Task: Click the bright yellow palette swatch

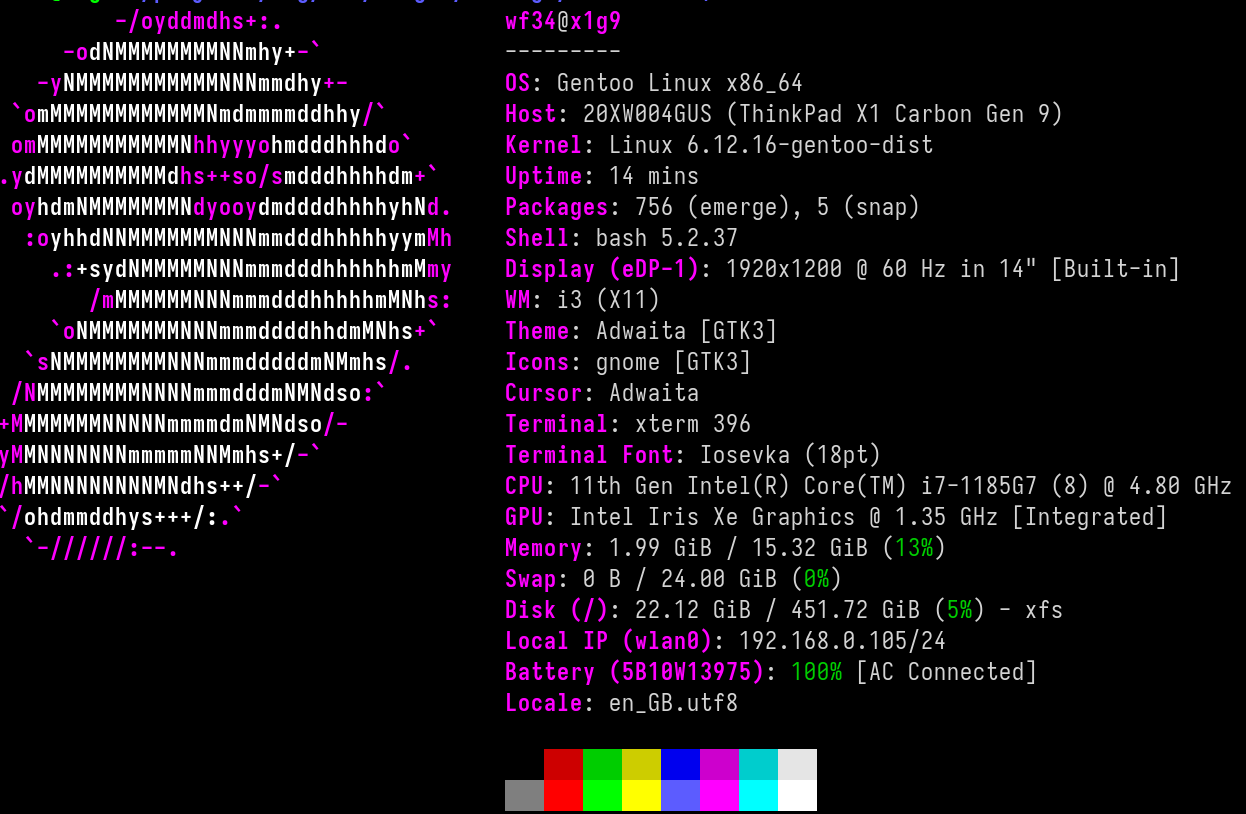Action: 641,795
